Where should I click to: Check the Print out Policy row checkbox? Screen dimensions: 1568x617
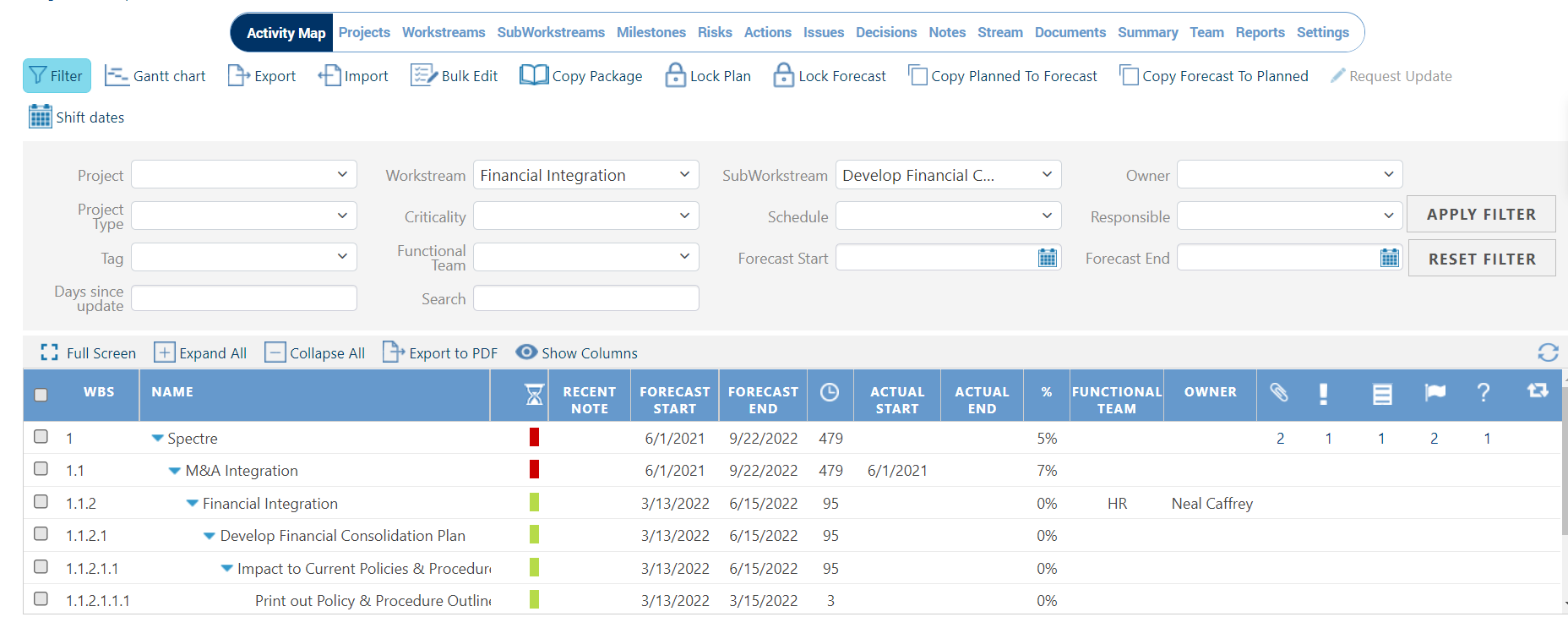tap(41, 598)
